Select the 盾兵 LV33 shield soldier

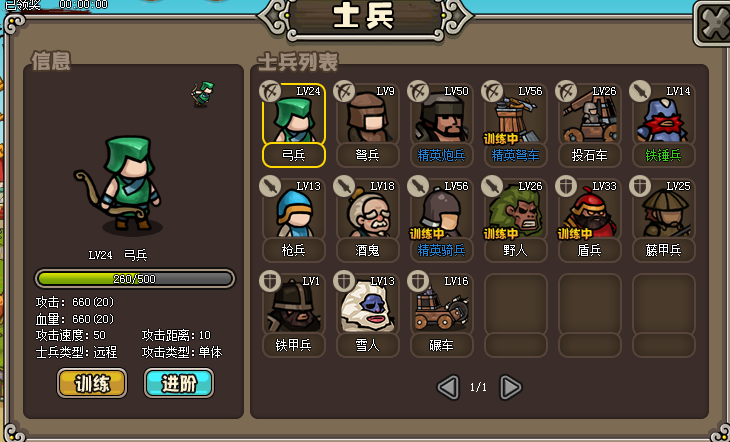589,210
